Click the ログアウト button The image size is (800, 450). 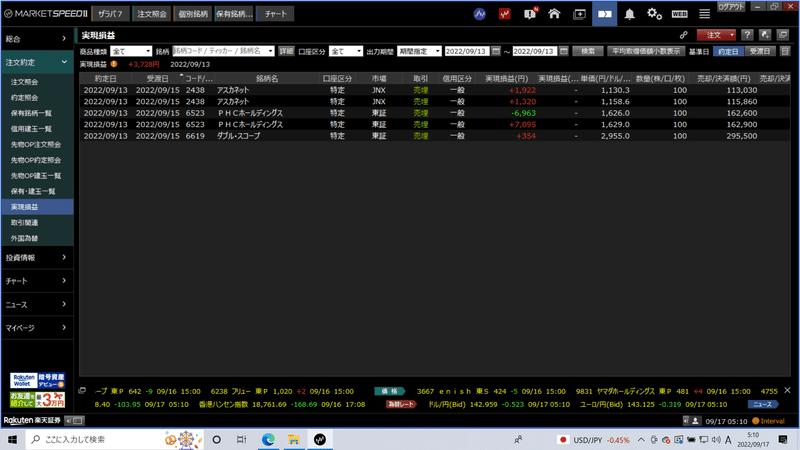click(x=731, y=7)
